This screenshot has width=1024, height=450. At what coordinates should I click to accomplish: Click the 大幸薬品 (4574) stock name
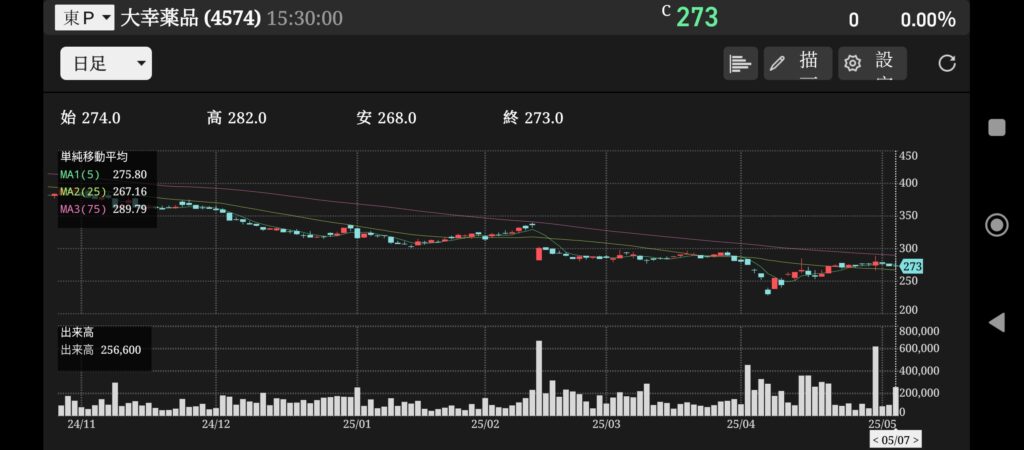point(191,18)
